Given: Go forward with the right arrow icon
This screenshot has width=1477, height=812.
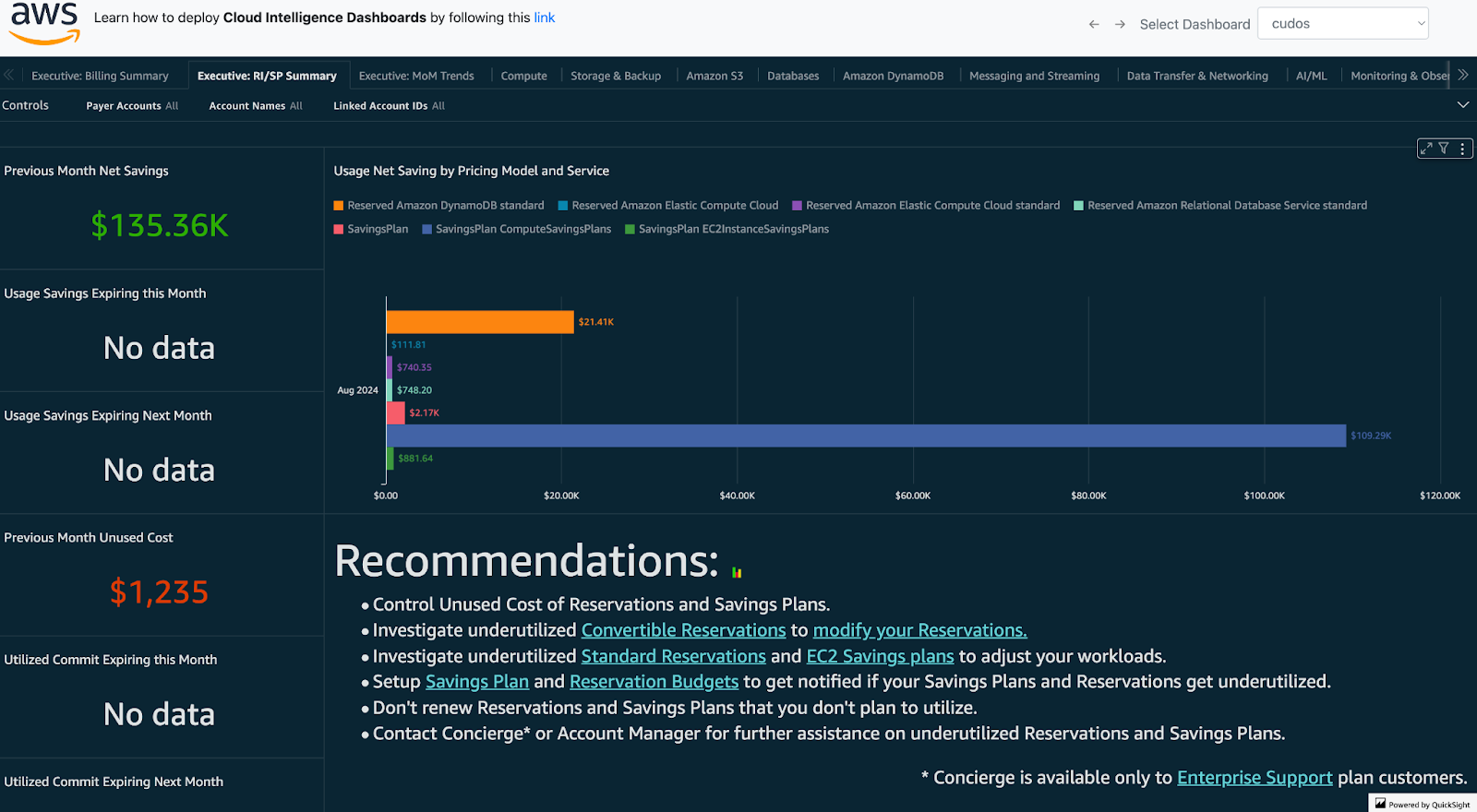Looking at the screenshot, I should 1120,24.
